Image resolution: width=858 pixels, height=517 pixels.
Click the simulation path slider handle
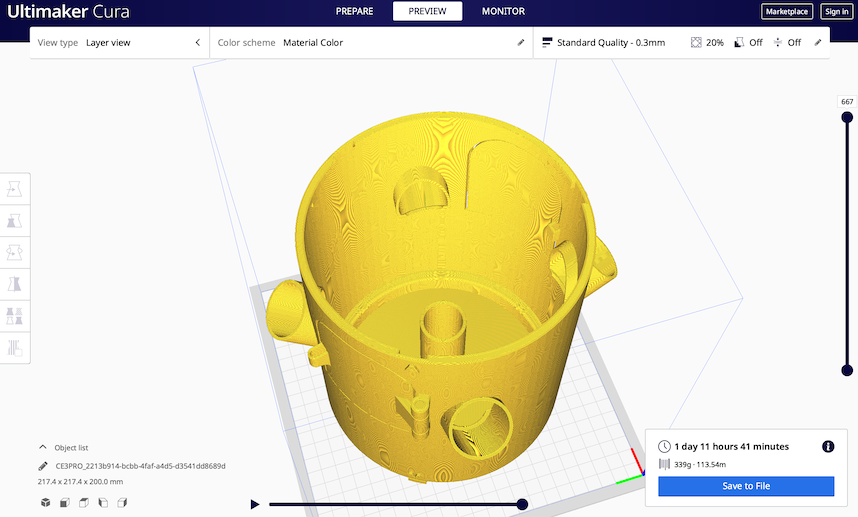522,504
